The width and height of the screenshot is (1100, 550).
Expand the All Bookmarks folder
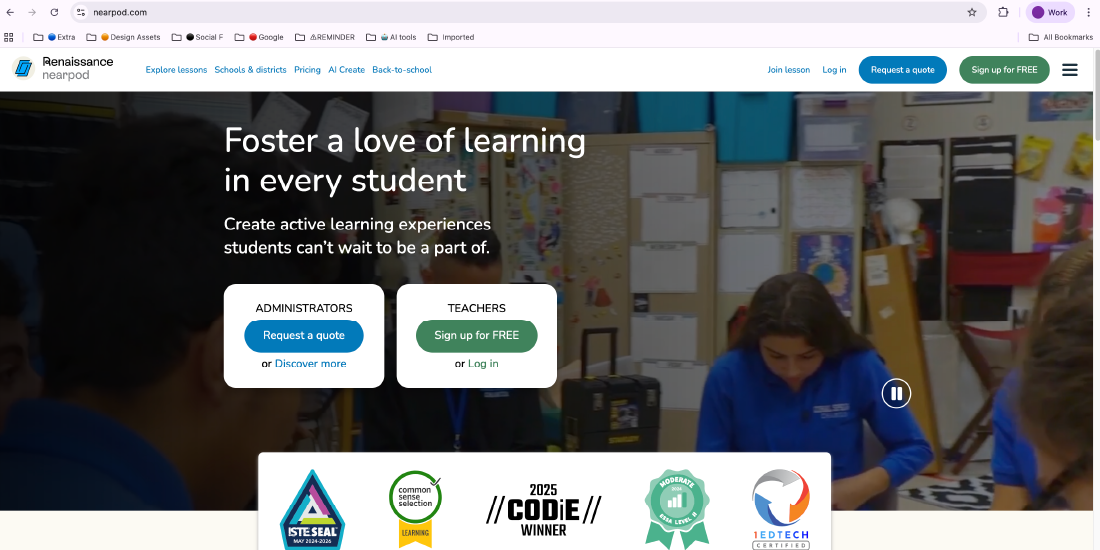click(1061, 37)
